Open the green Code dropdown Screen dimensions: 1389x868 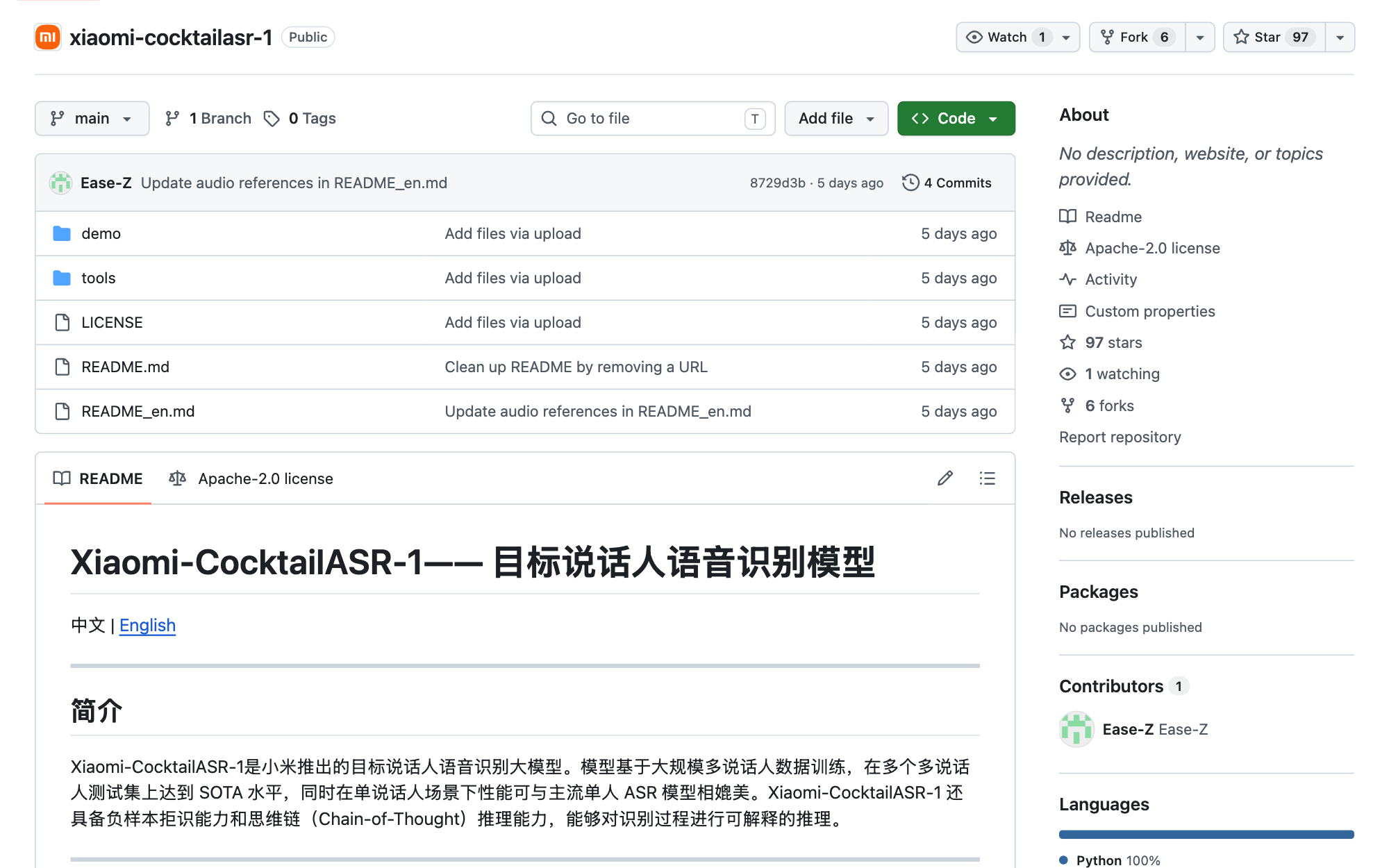tap(956, 119)
